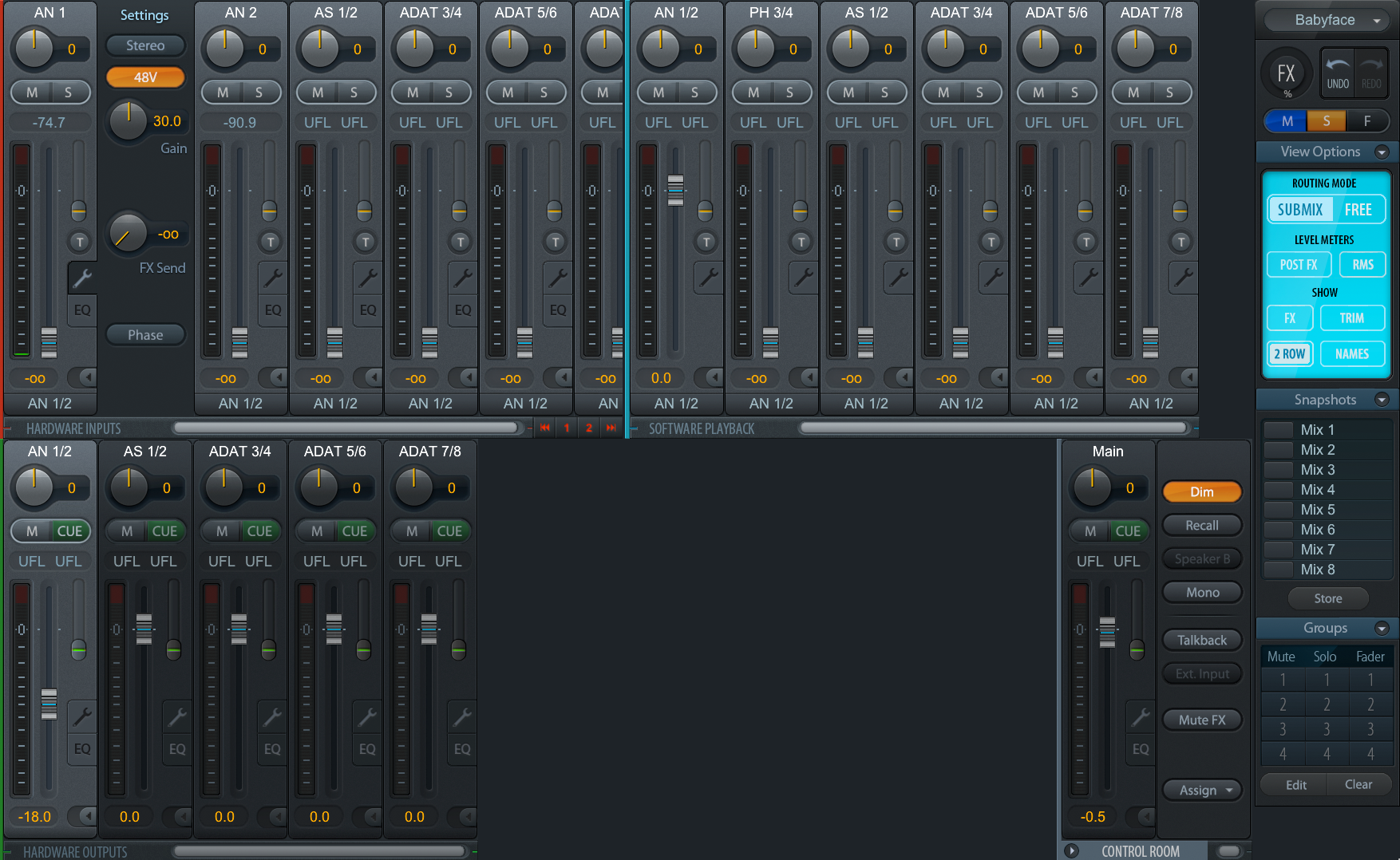
Task: Expand routing arrow under AN 1/2 playback fader
Action: point(709,377)
